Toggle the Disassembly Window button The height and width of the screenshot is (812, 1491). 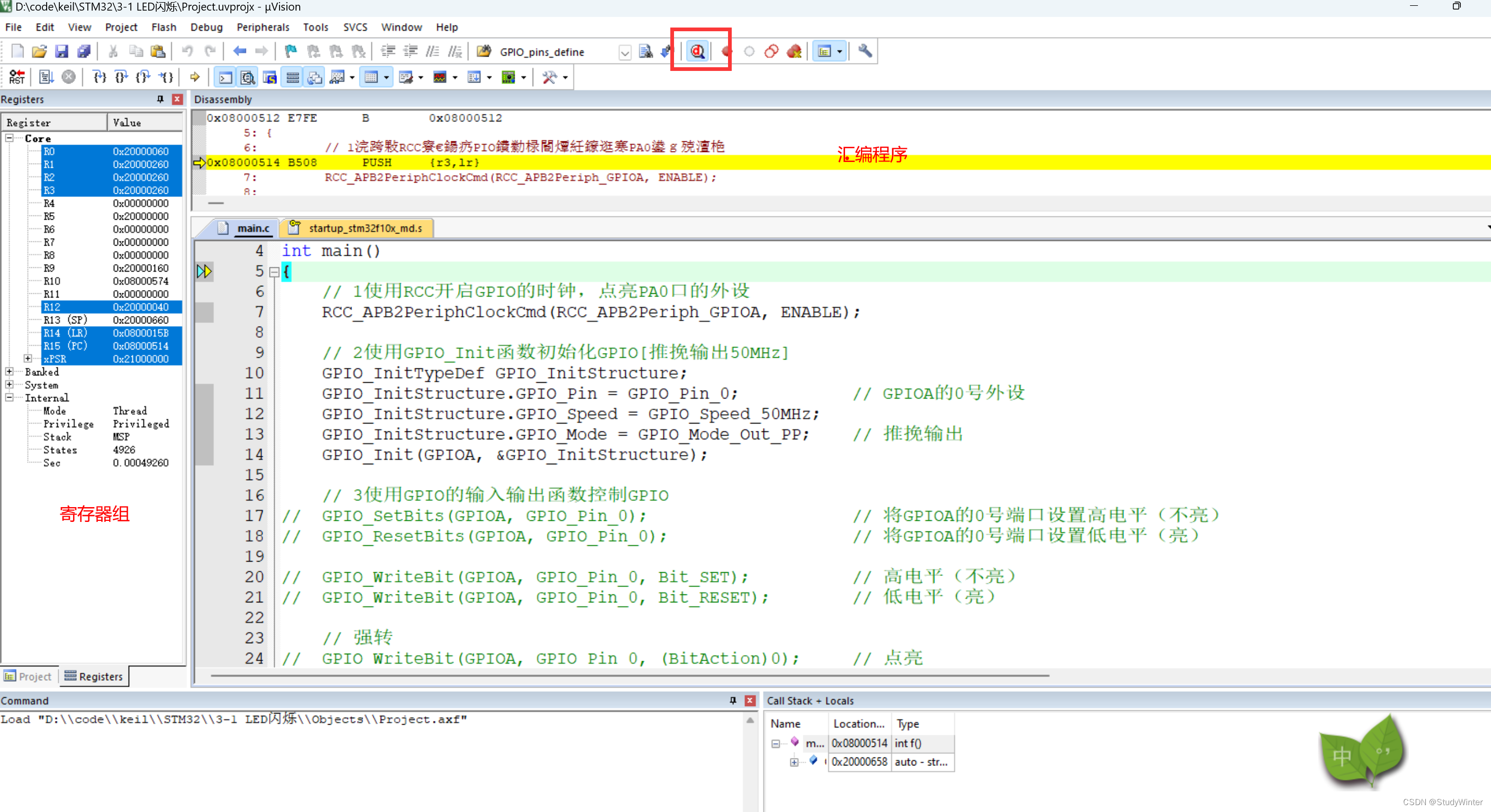[248, 77]
